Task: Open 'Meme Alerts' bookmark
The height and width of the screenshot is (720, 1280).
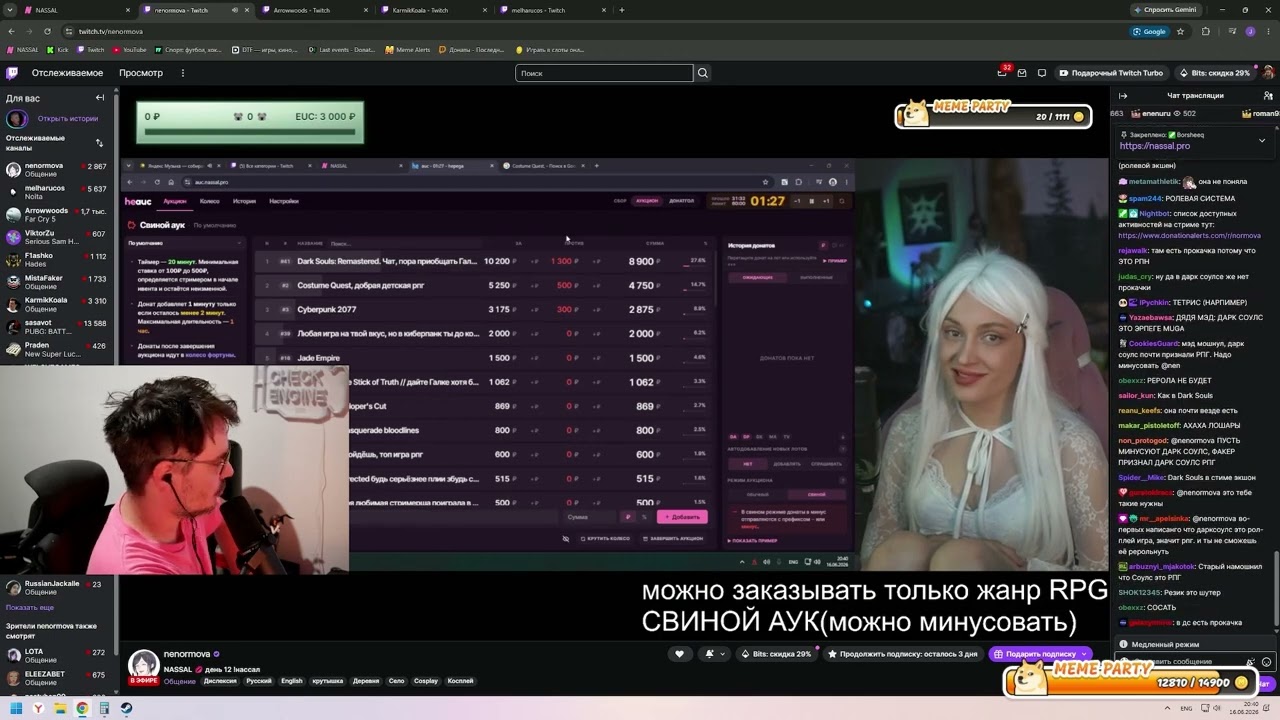Action: (x=408, y=49)
